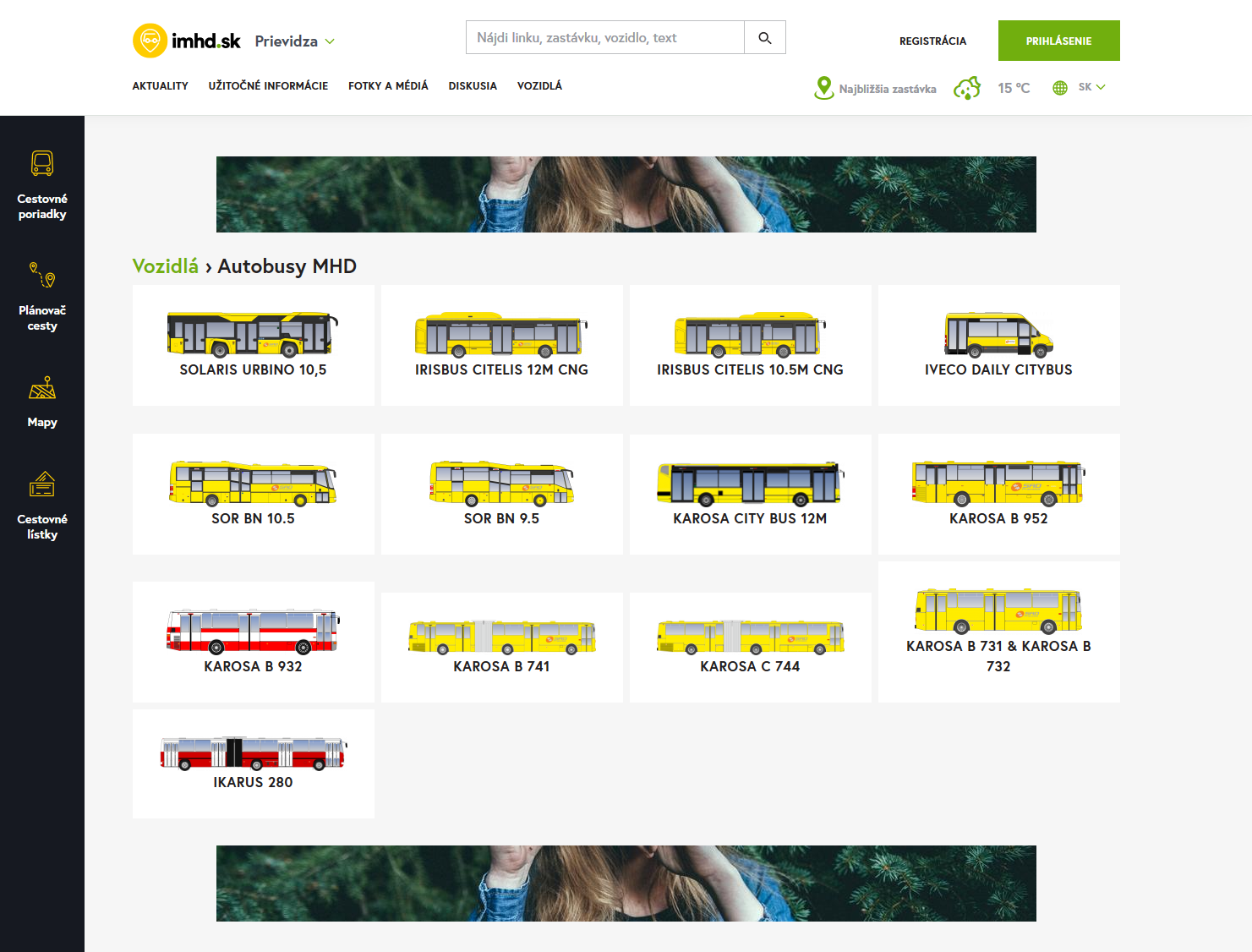Open the Plánovač cesty route planner icon
Viewport: 1252px width, 952px height.
click(x=42, y=275)
